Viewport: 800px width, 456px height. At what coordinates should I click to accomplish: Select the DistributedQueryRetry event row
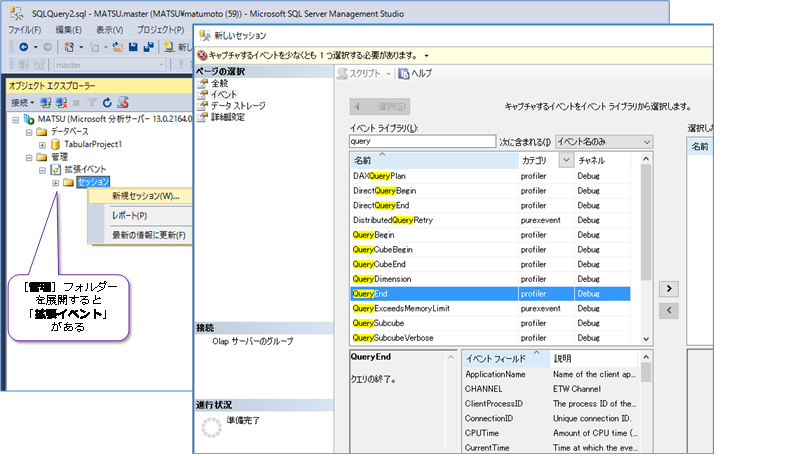[x=490, y=220]
